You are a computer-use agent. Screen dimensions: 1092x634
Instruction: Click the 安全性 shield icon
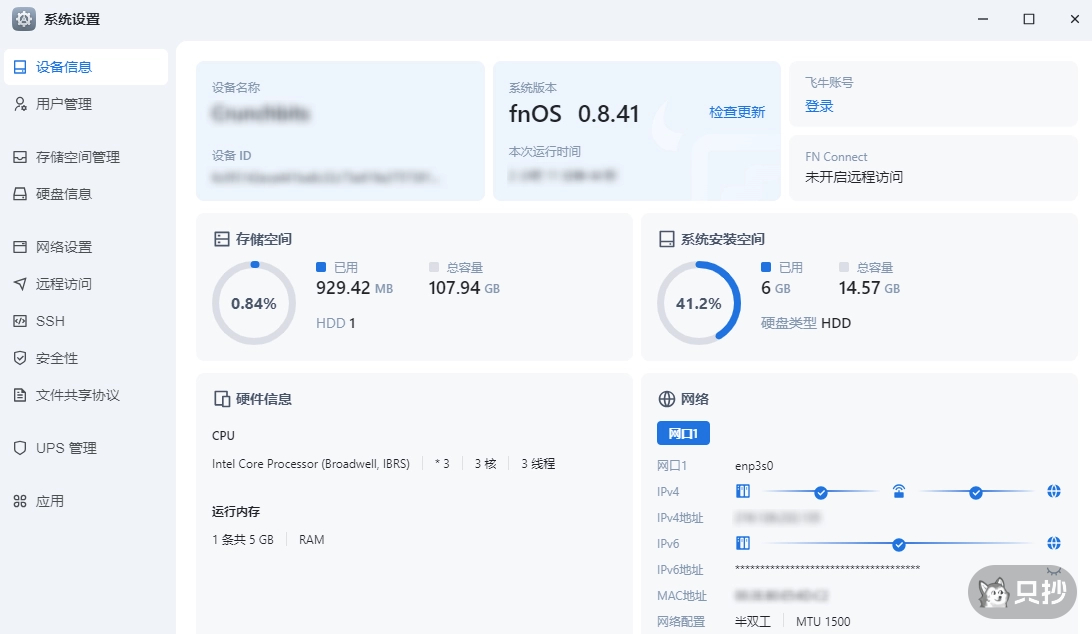click(x=20, y=358)
